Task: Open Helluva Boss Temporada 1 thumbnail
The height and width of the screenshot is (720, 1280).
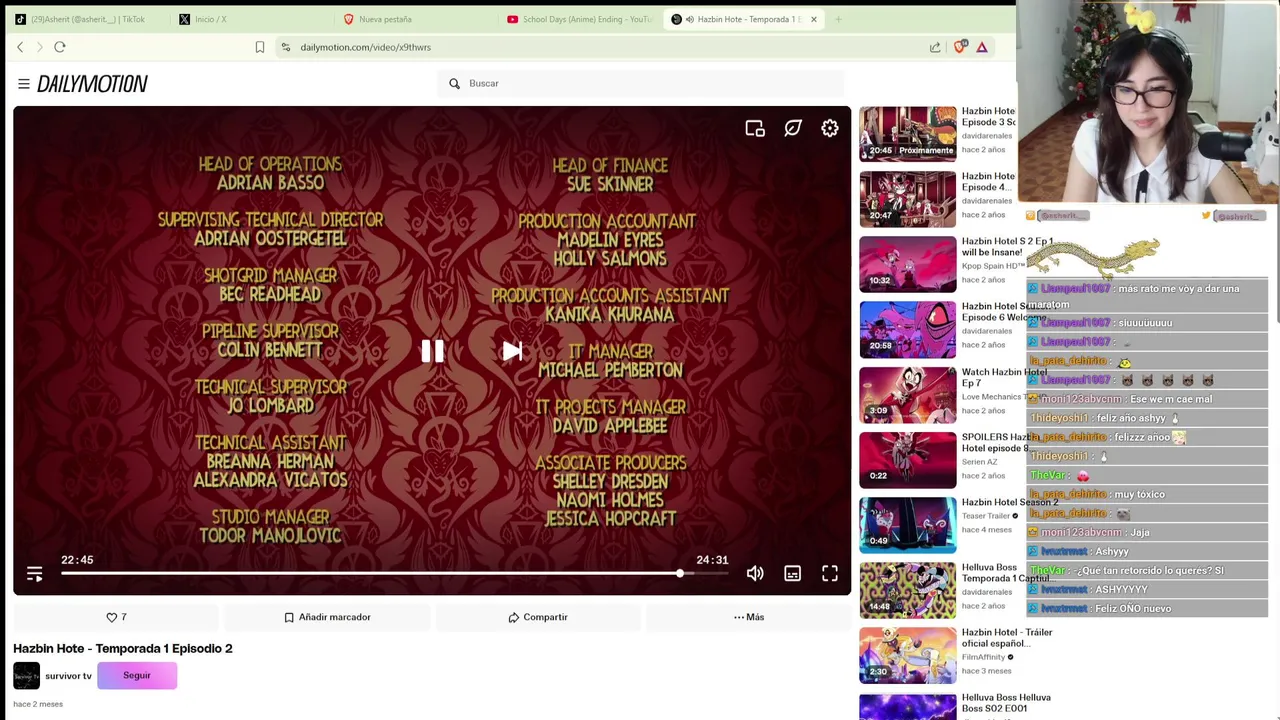Action: 908,589
